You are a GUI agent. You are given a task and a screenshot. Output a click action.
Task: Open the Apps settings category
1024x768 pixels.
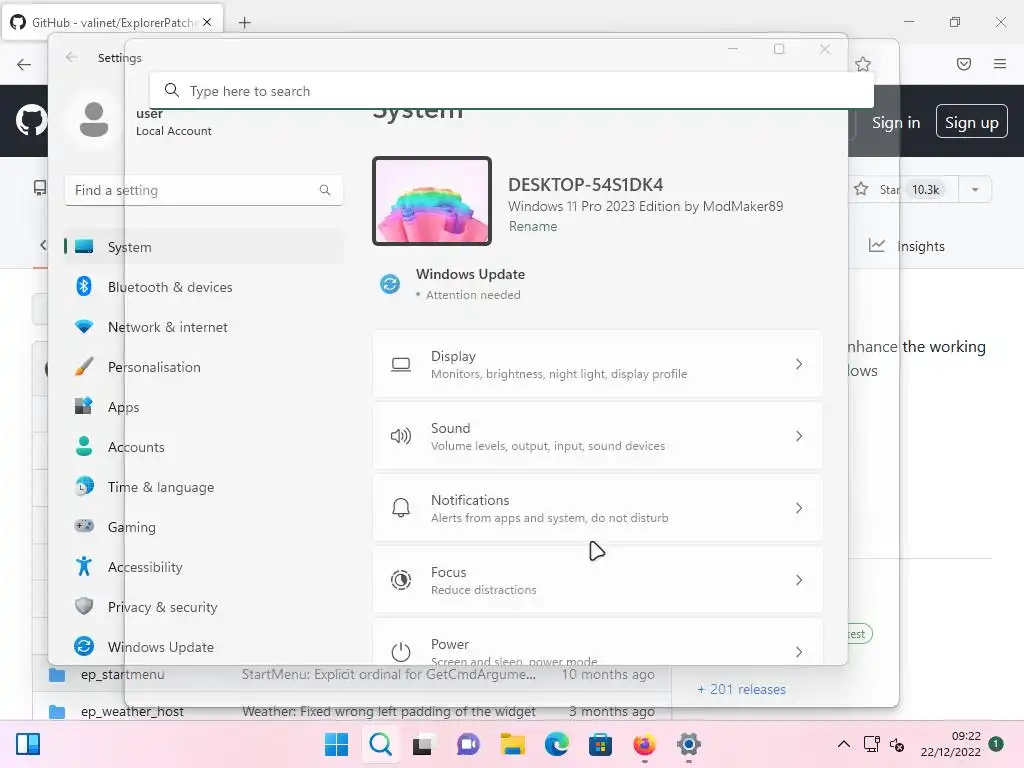pos(203,407)
